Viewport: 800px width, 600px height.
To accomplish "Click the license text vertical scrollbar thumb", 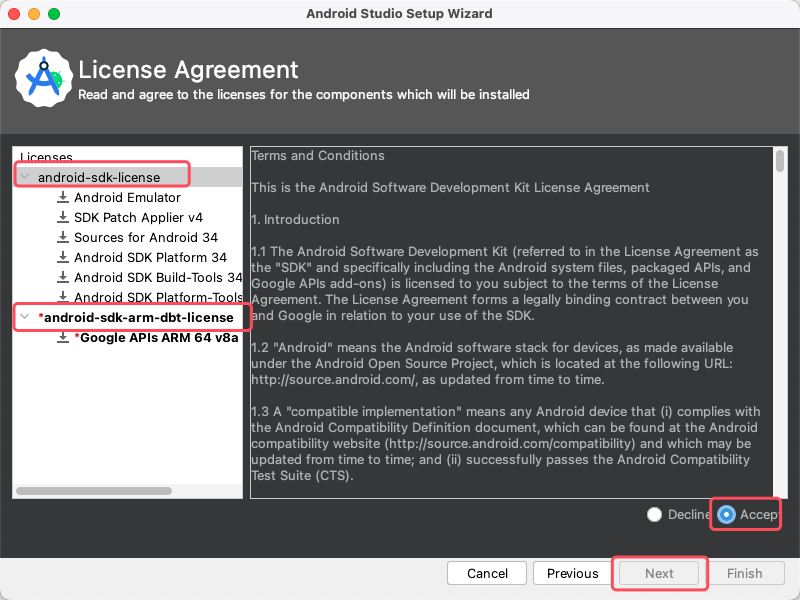I will click(x=780, y=161).
